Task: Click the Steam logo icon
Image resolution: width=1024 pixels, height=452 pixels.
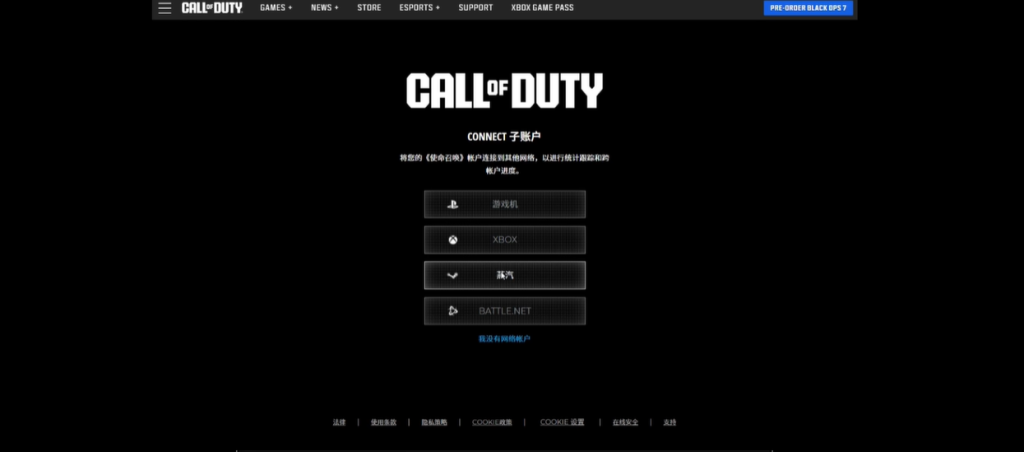Action: (x=452, y=275)
